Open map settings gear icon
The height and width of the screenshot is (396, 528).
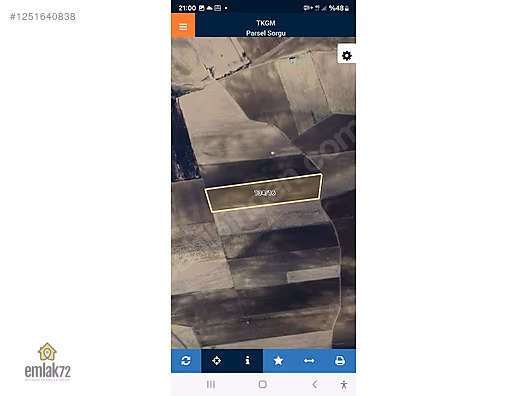(x=346, y=56)
